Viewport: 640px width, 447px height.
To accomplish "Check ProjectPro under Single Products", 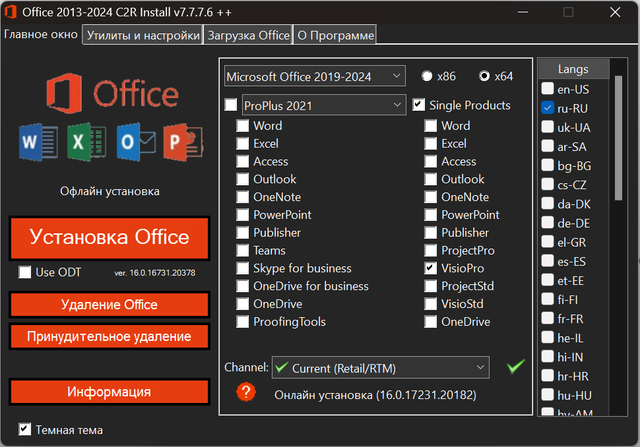I will 430,250.
